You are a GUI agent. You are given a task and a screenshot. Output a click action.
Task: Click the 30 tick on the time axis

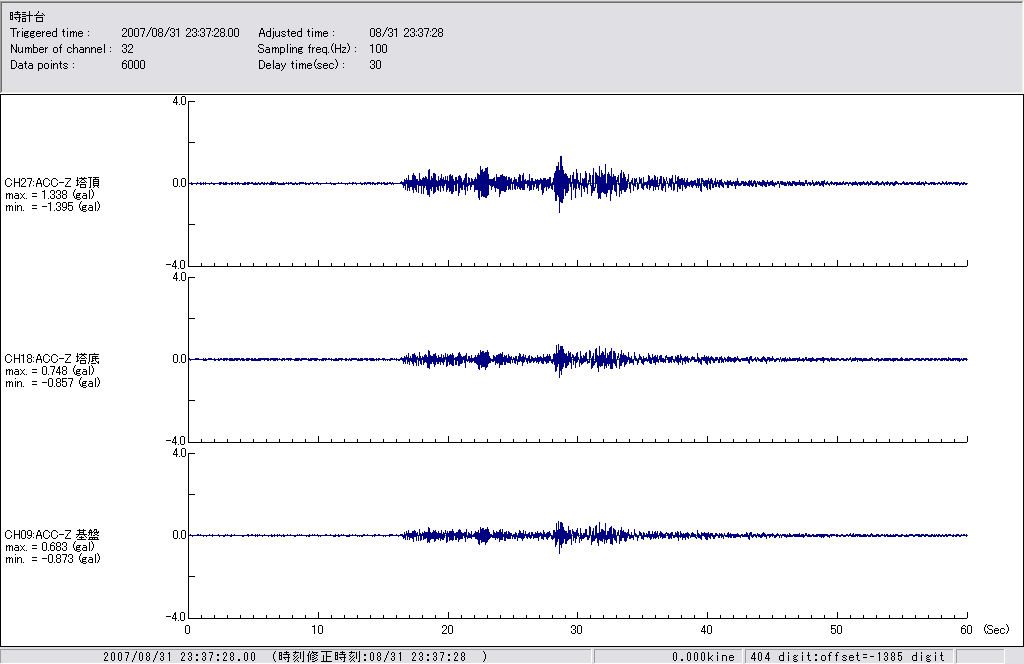click(577, 630)
